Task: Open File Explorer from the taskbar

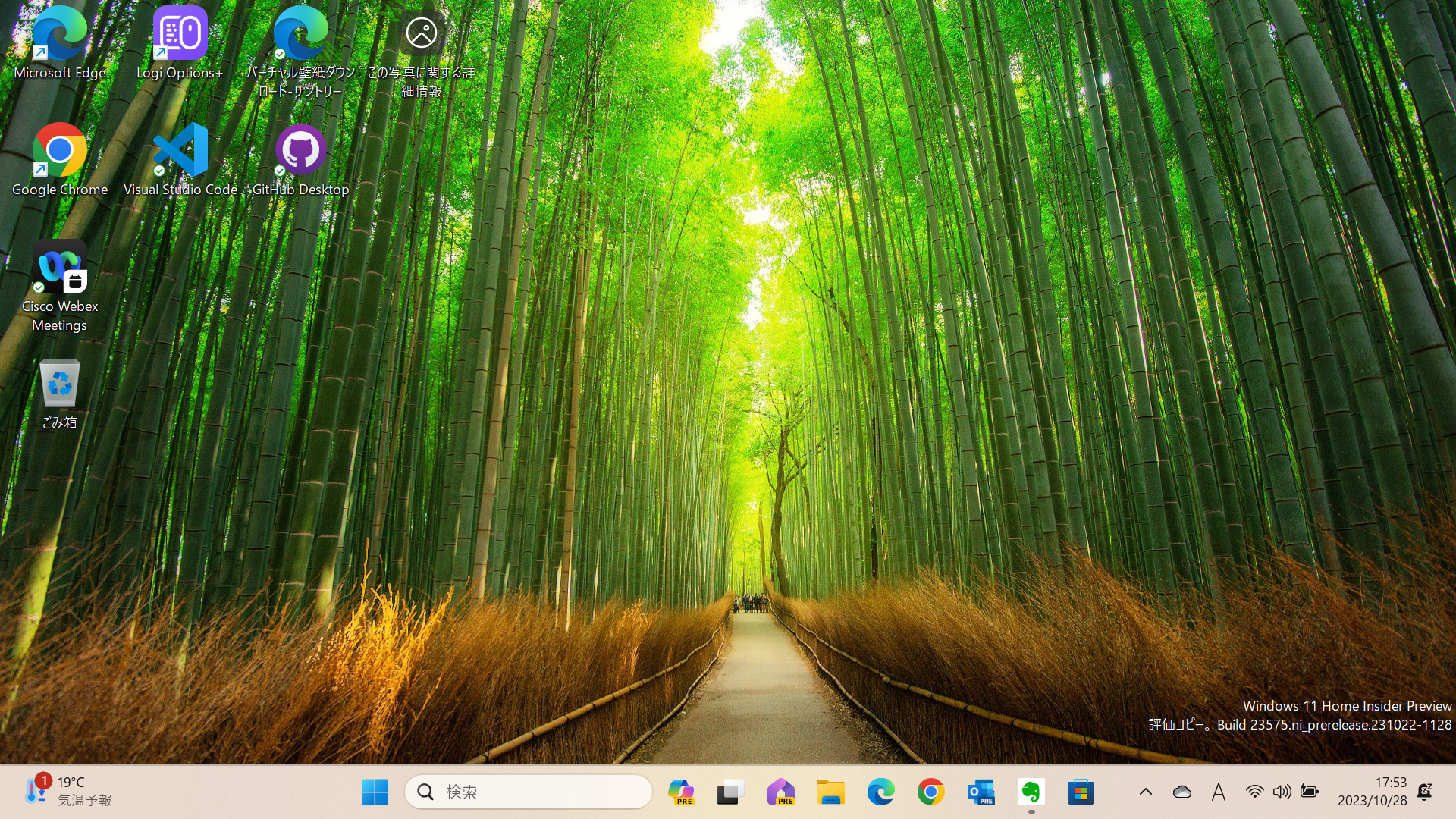Action: [830, 792]
